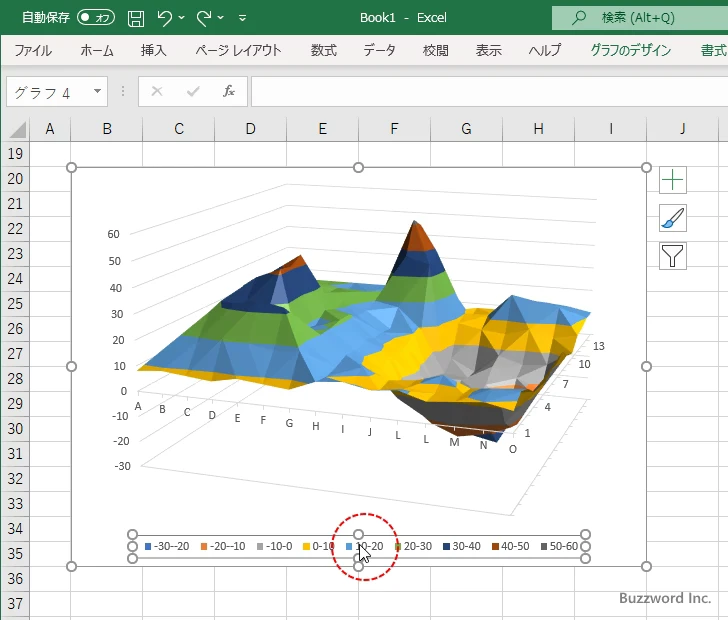
Task: Select row 19 header
Action: tap(15, 154)
